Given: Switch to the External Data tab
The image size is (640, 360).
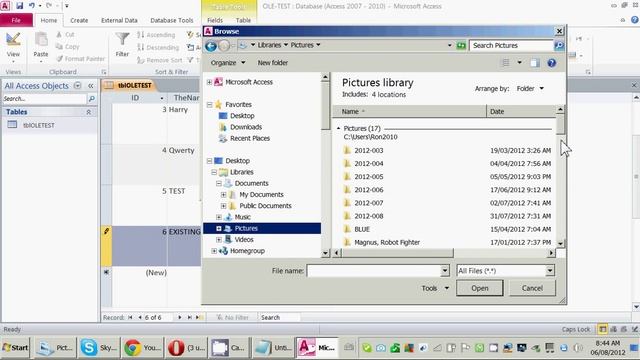Looking at the screenshot, I should pos(119,20).
